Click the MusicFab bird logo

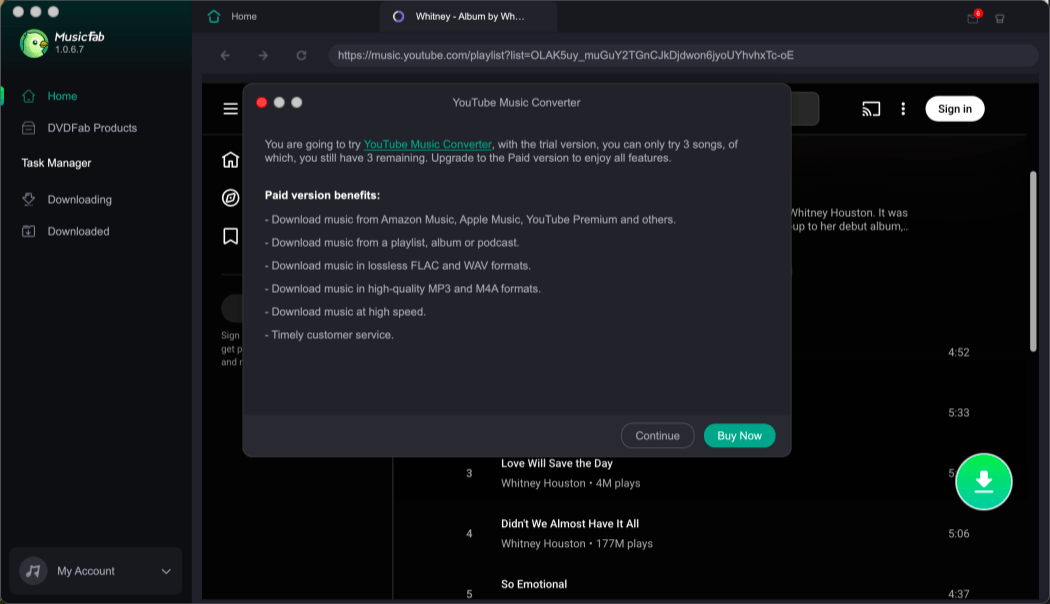pyautogui.click(x=33, y=44)
